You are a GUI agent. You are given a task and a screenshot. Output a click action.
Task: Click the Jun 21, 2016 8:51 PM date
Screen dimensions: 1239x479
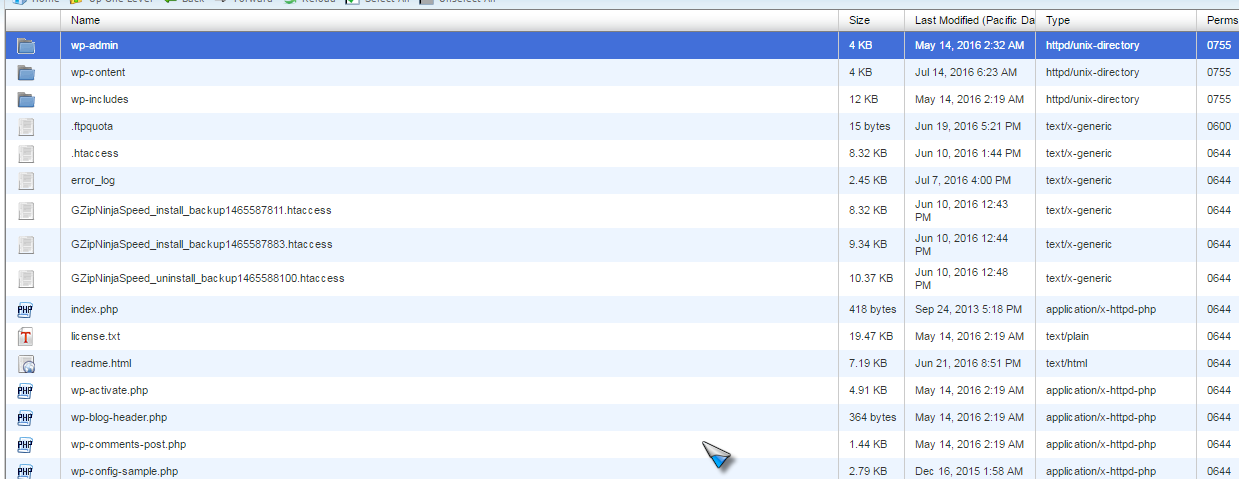point(967,364)
